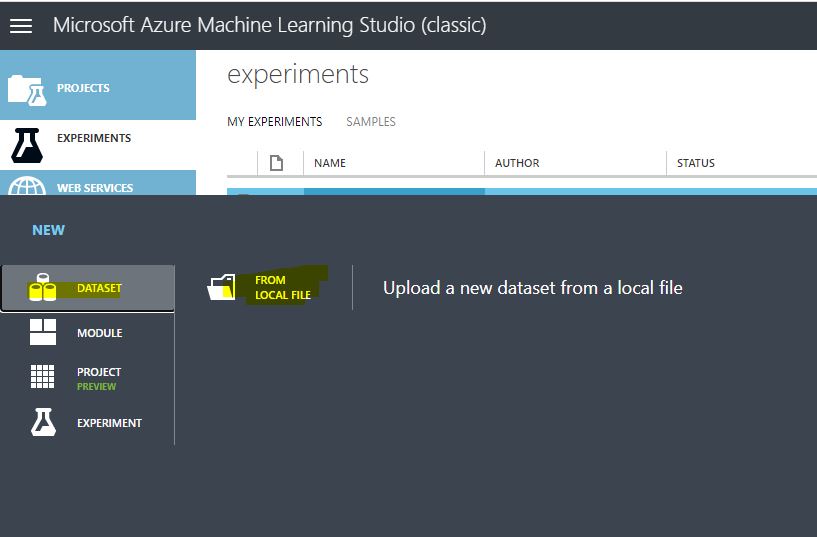
Task: Click the Experiments flask icon in sidebar
Action: pyautogui.click(x=27, y=145)
